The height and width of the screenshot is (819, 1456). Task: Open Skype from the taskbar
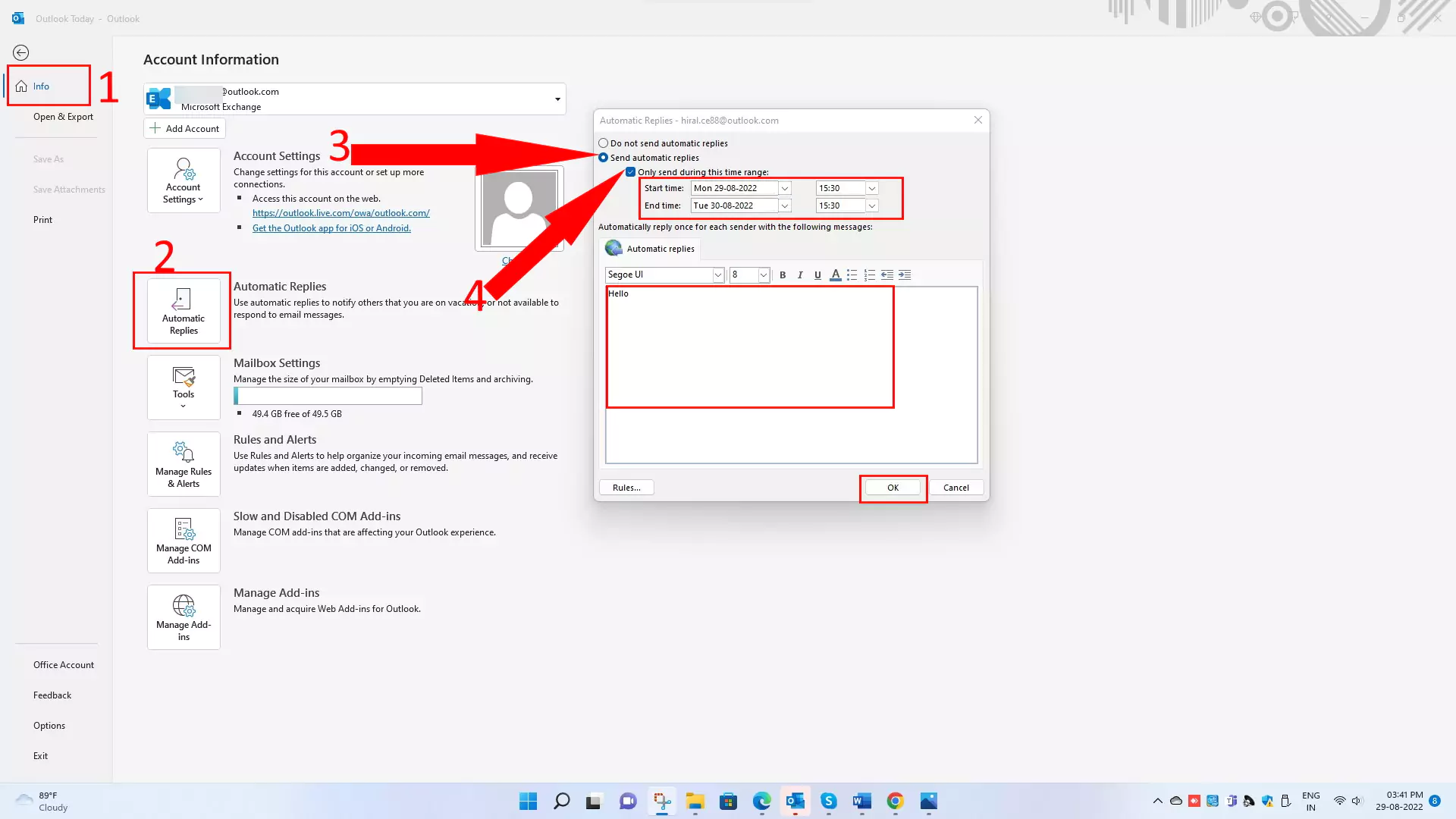click(829, 801)
